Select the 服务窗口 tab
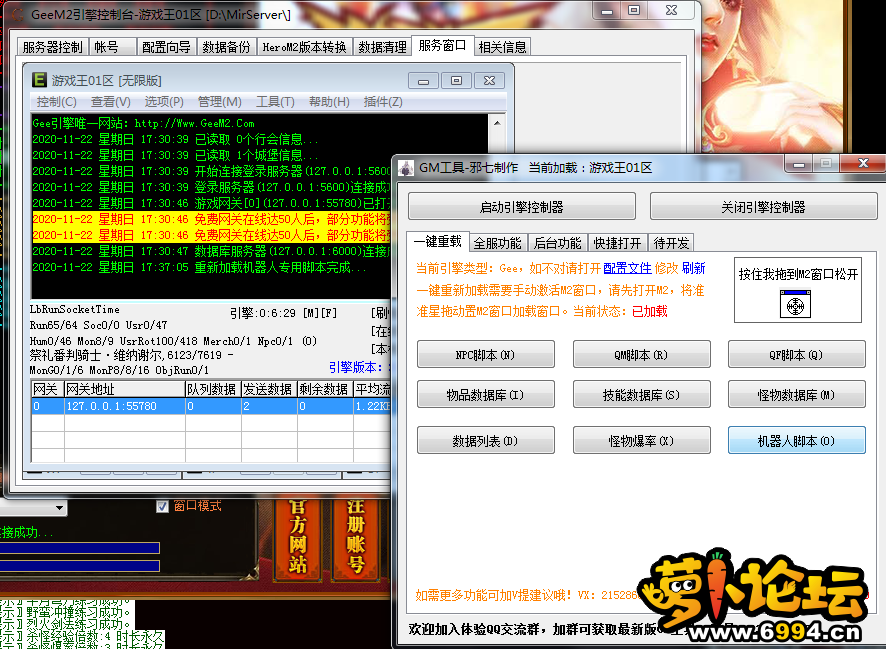Screen dimensions: 886x649 click(442, 45)
